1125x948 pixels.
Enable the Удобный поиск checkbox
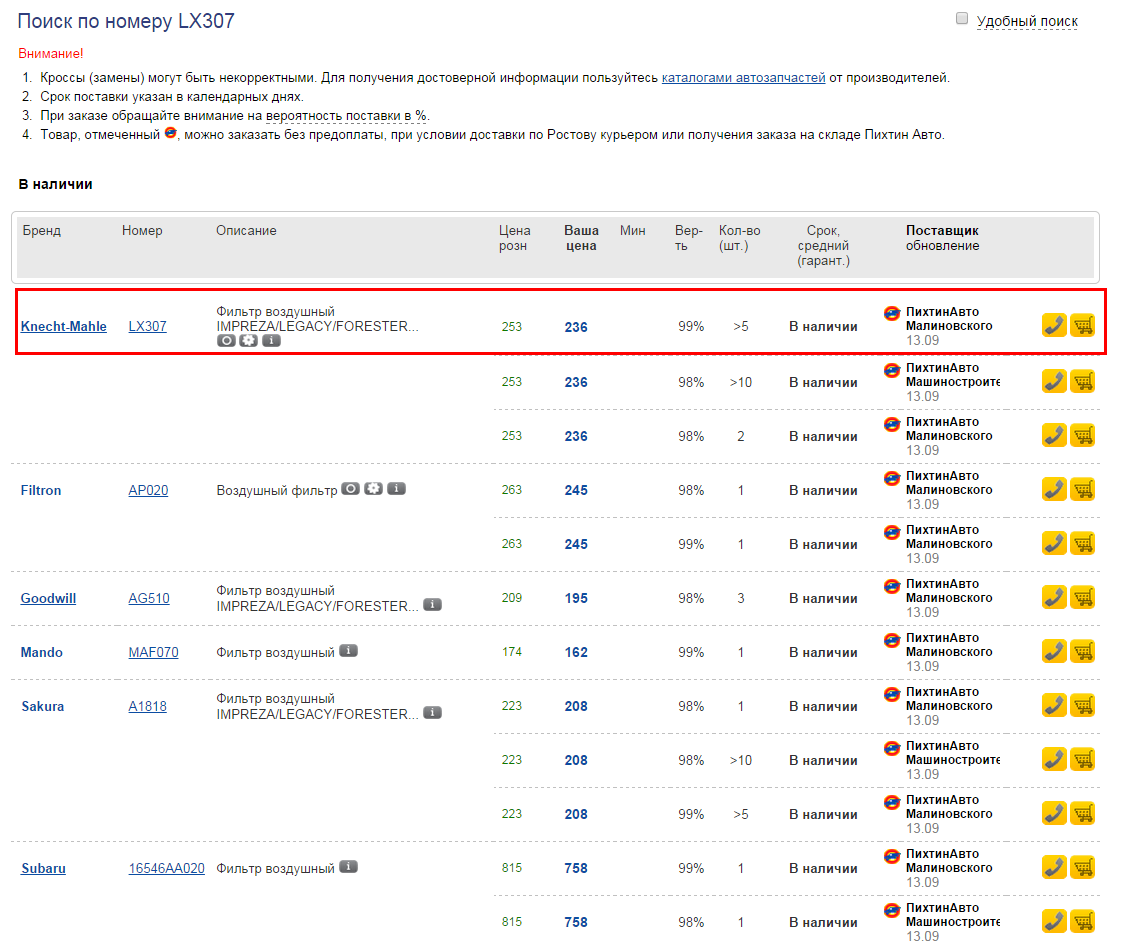coord(962,19)
